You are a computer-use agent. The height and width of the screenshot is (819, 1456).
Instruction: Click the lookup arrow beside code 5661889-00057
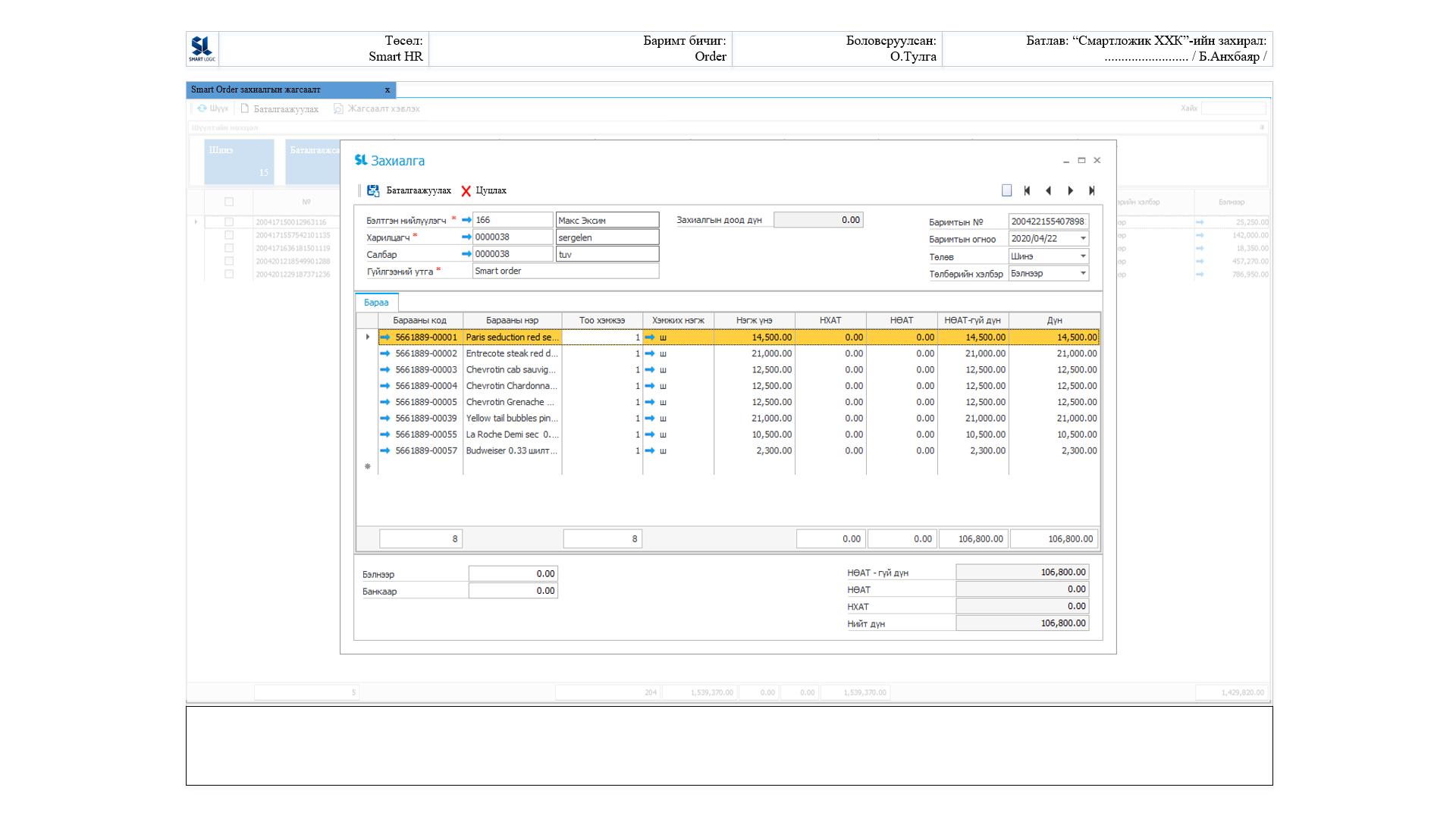click(385, 450)
